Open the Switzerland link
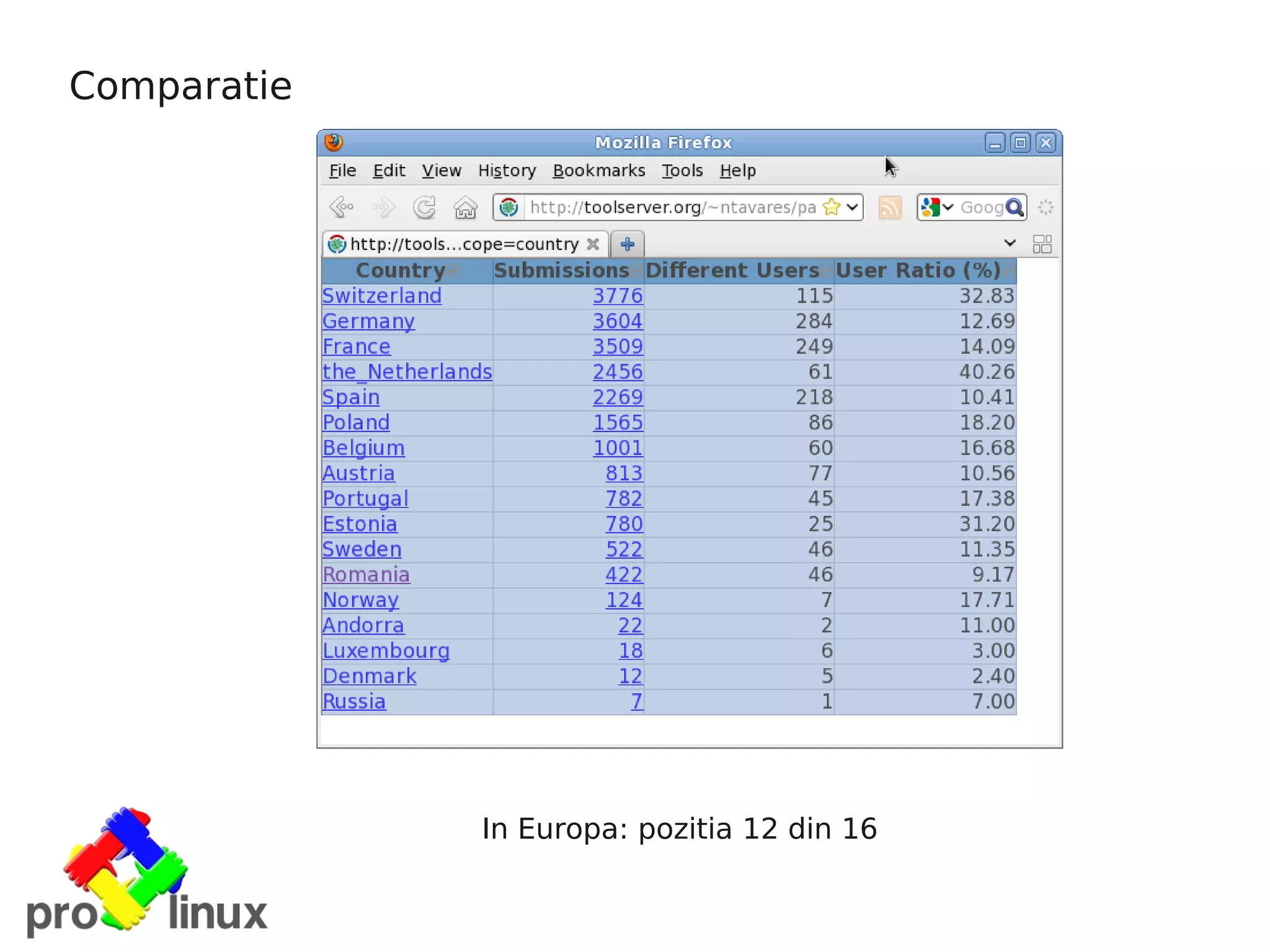The image size is (1270, 952). click(x=382, y=296)
